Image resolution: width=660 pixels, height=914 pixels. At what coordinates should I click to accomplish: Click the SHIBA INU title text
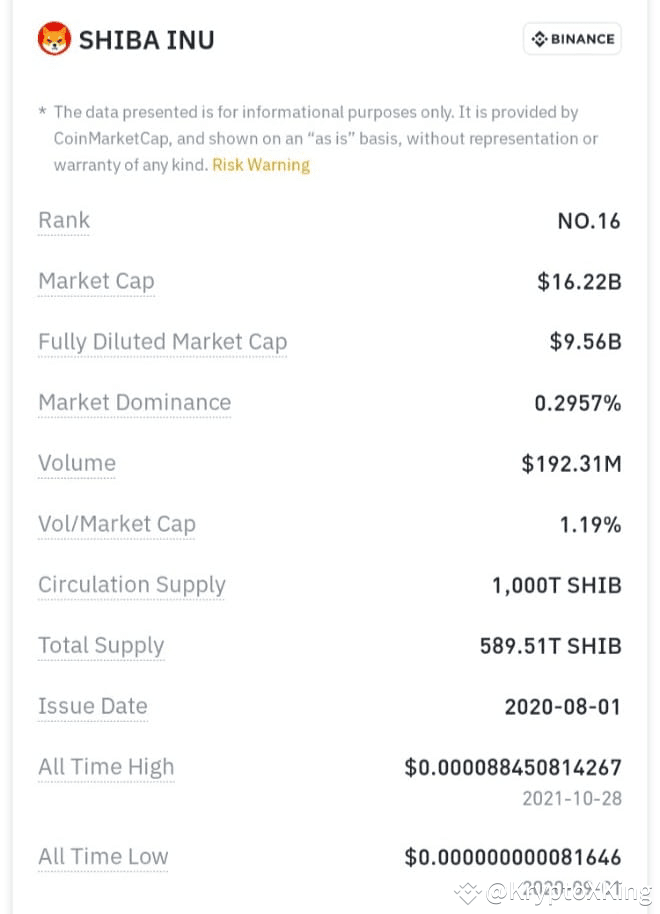pos(147,40)
